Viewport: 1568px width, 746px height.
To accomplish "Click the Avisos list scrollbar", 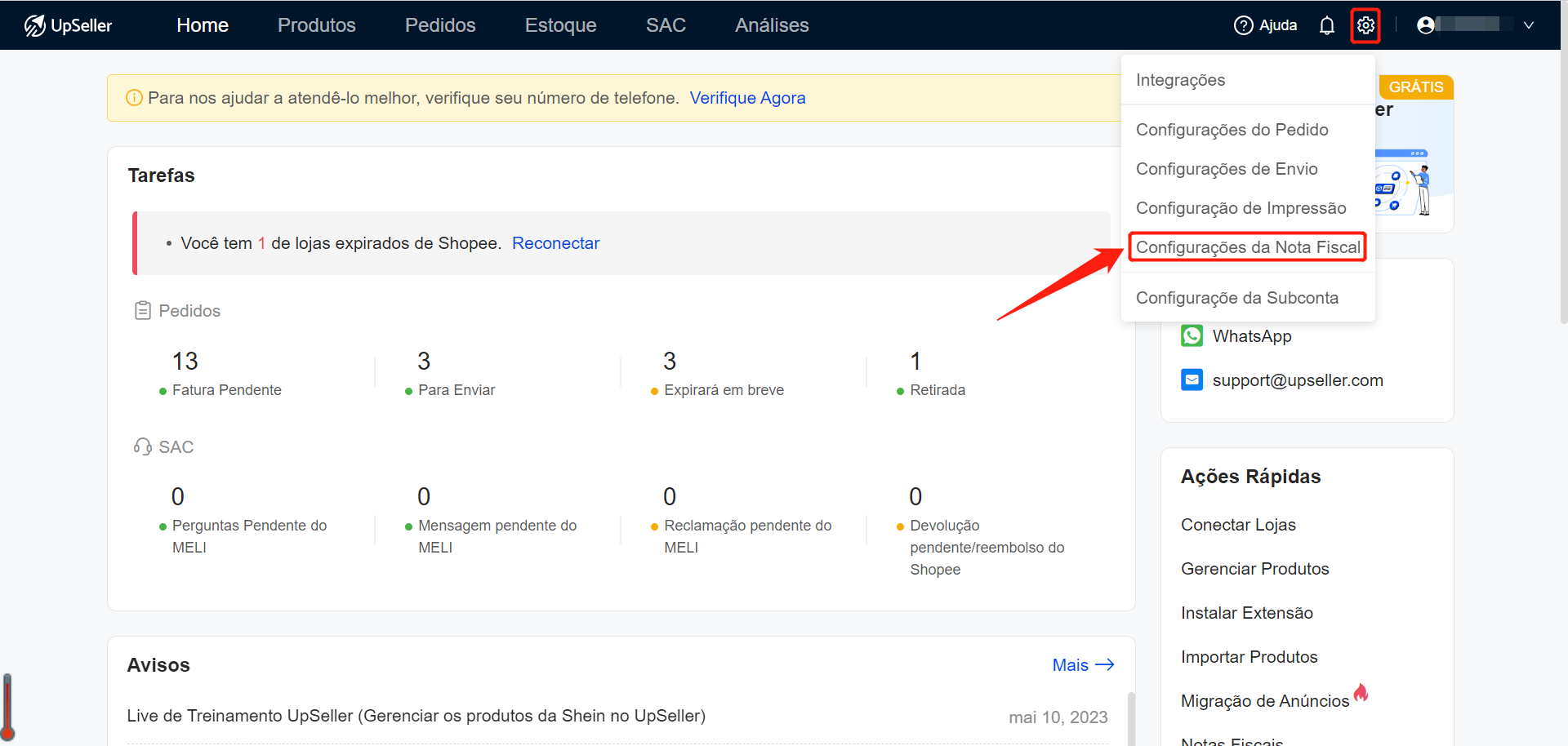I will [x=1131, y=718].
